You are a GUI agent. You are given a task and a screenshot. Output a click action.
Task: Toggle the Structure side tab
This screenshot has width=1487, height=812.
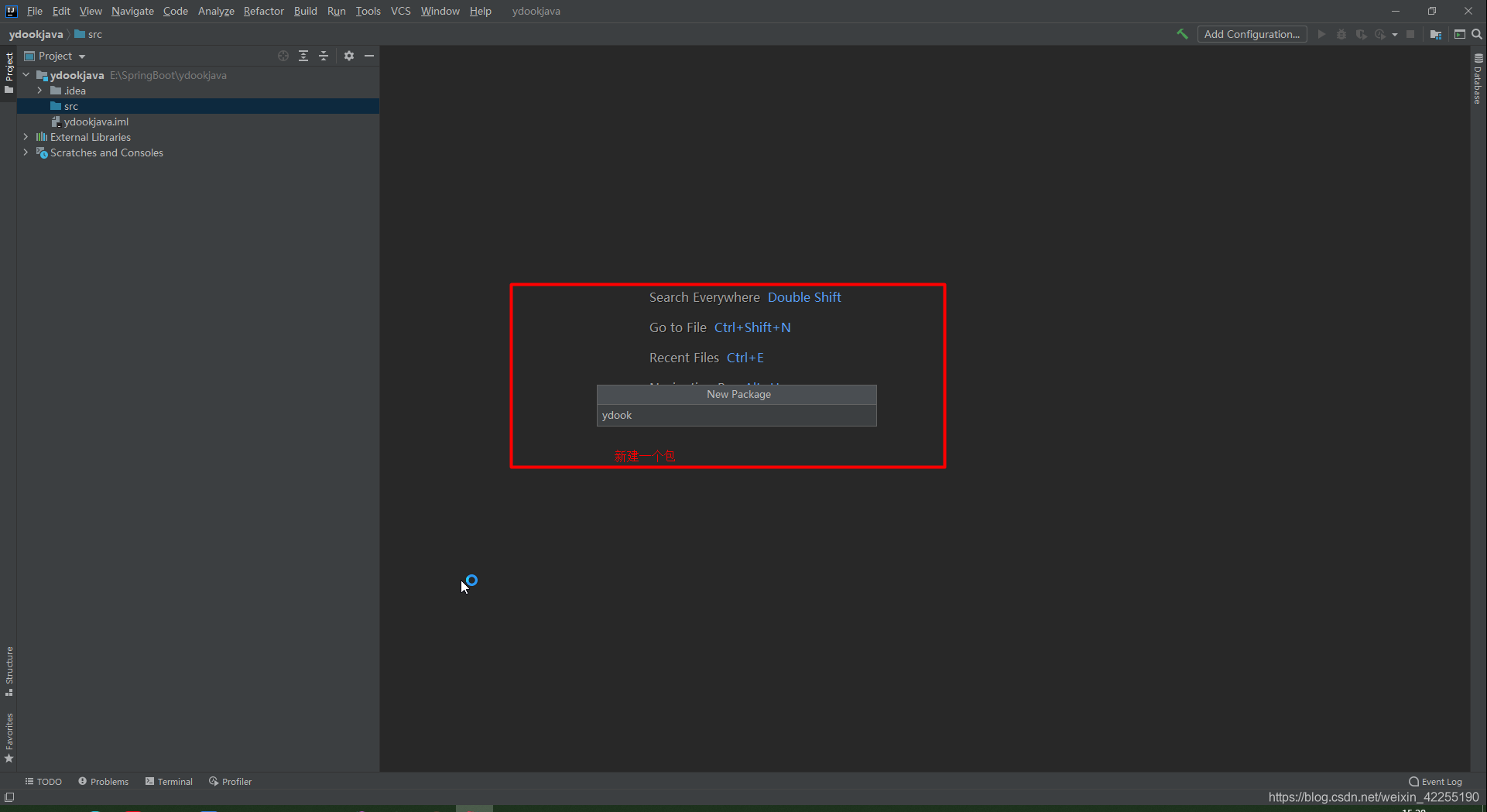(x=9, y=671)
